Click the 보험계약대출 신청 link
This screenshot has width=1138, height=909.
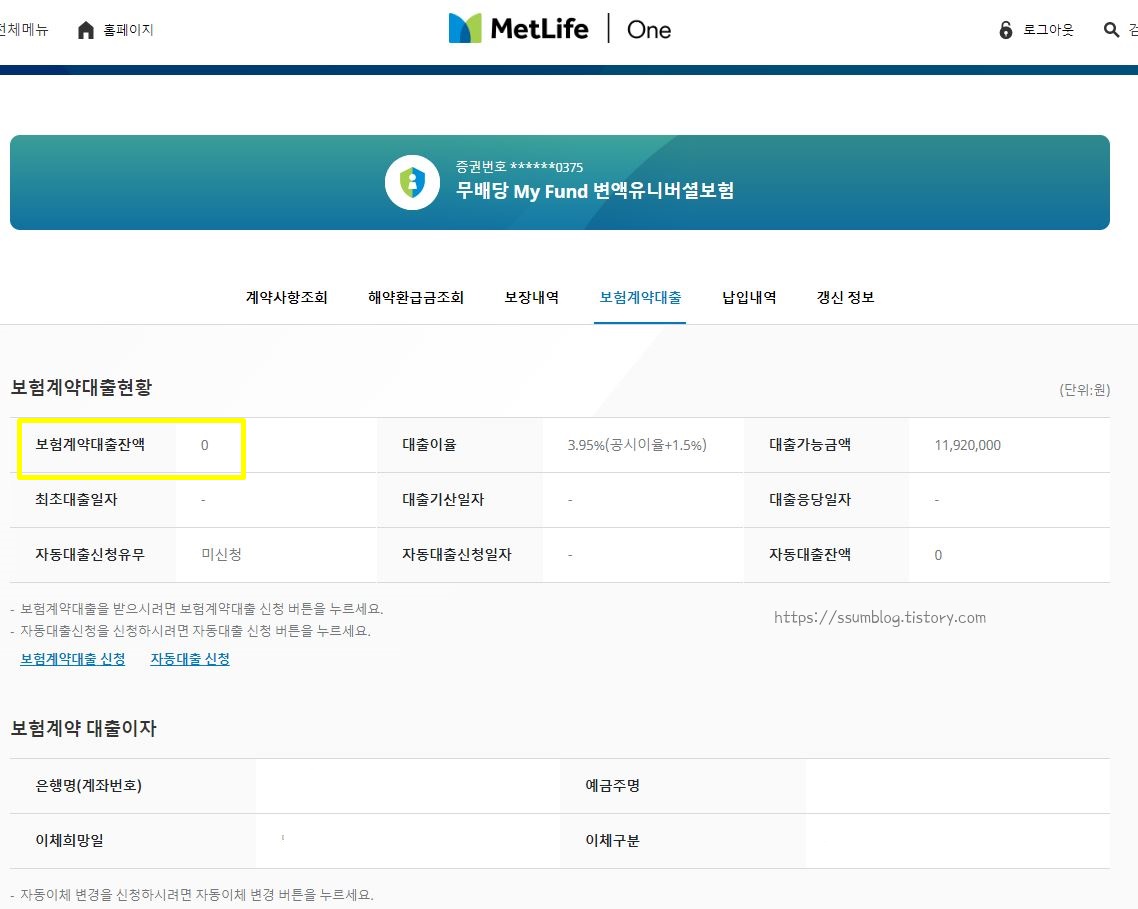click(73, 659)
